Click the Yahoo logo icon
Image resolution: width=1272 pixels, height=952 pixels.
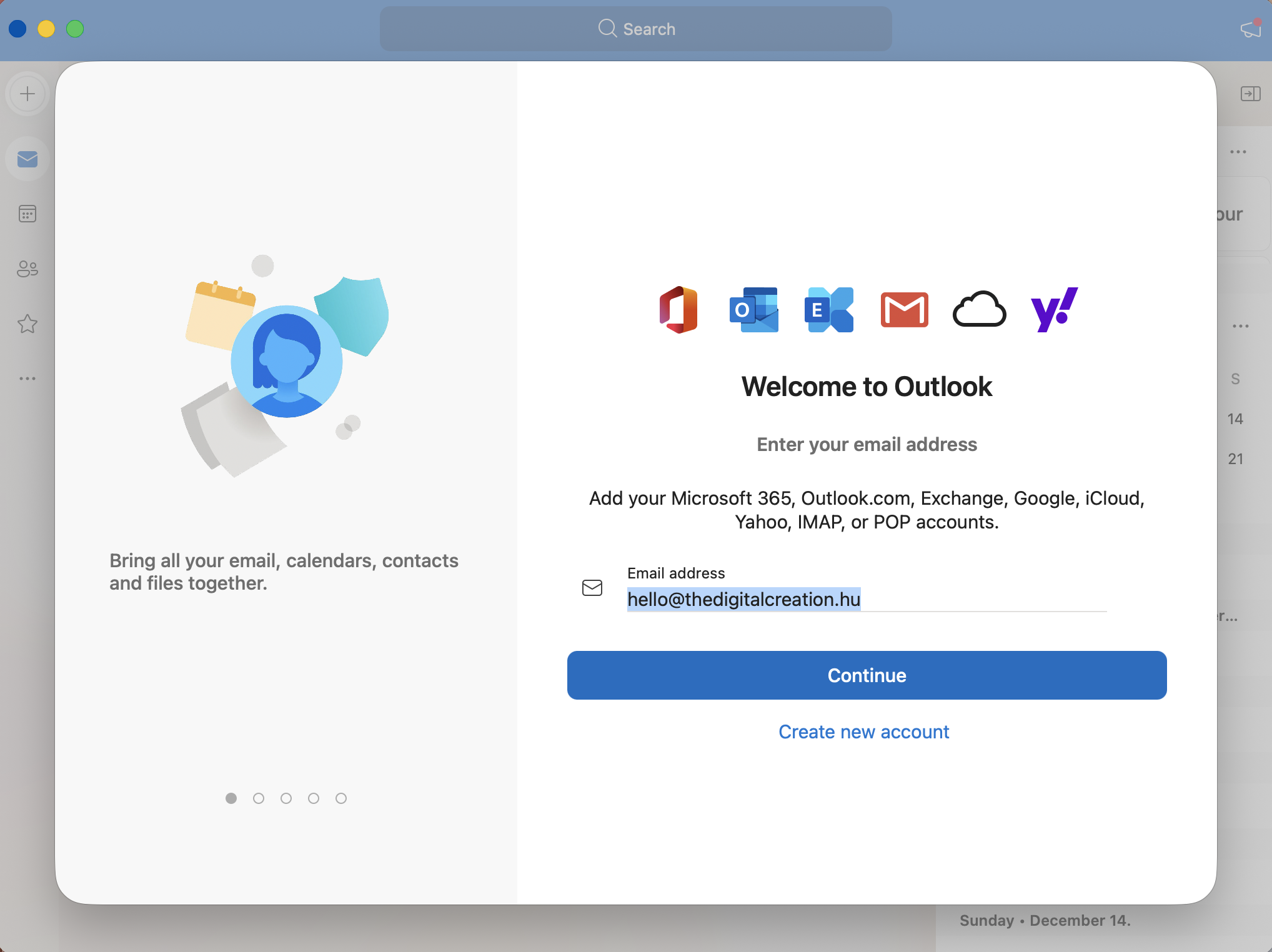(x=1054, y=310)
